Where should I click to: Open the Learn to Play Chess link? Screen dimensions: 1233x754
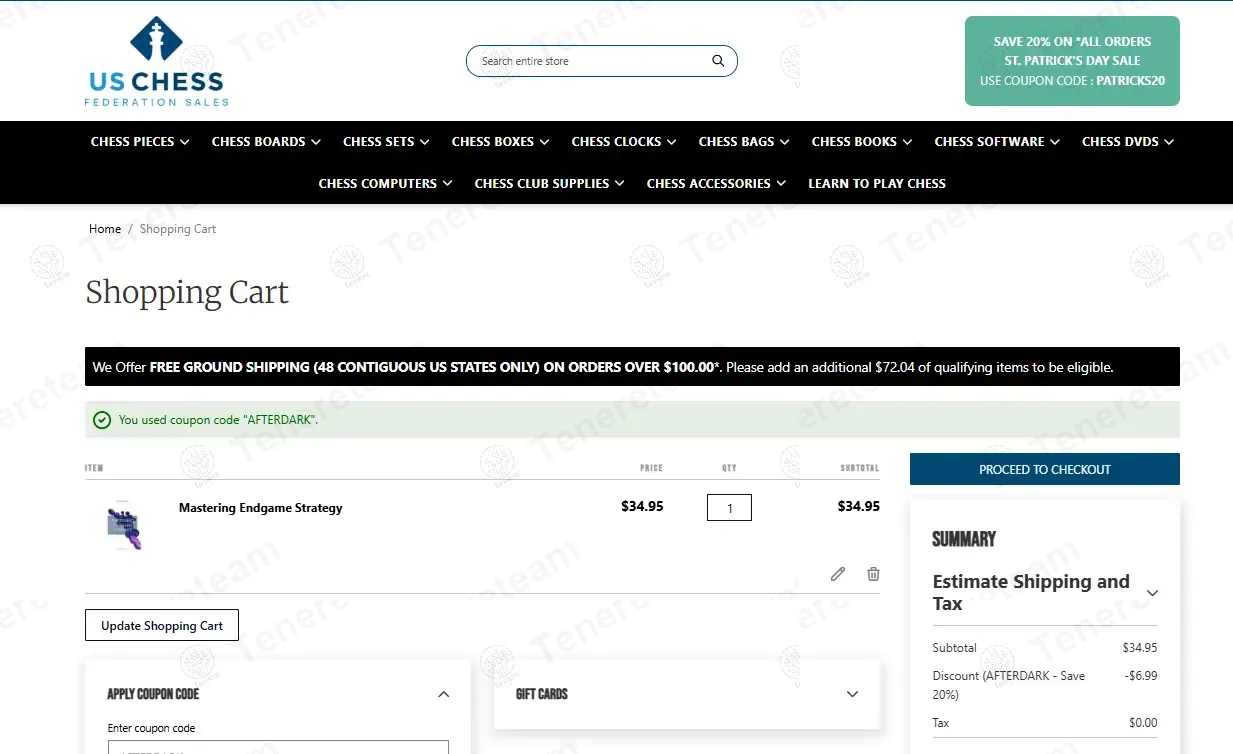coord(877,184)
